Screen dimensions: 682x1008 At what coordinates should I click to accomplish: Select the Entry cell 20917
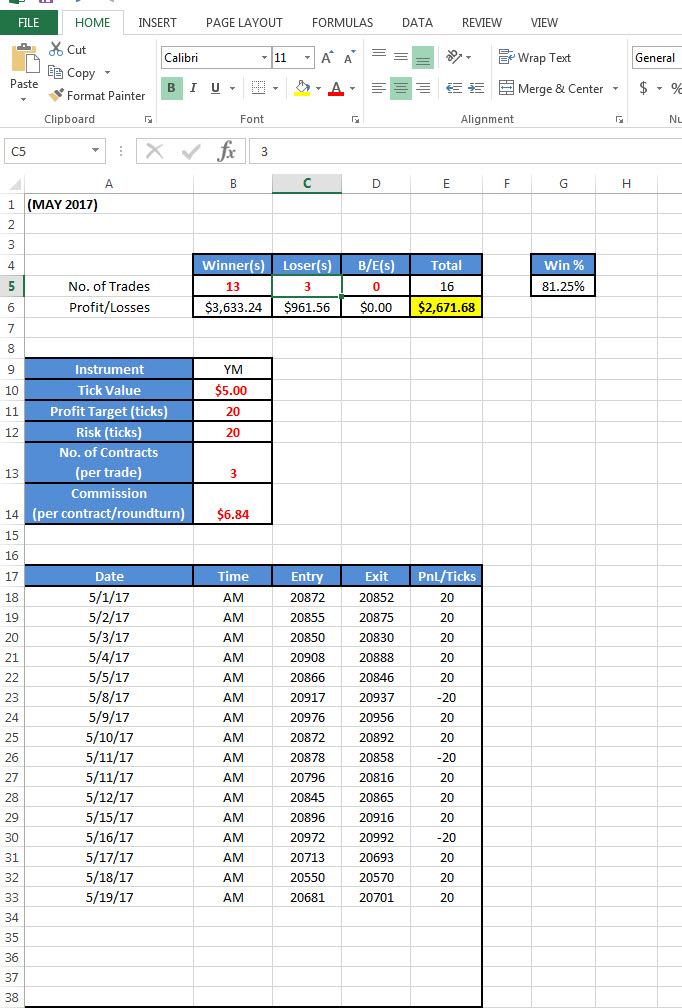[307, 697]
